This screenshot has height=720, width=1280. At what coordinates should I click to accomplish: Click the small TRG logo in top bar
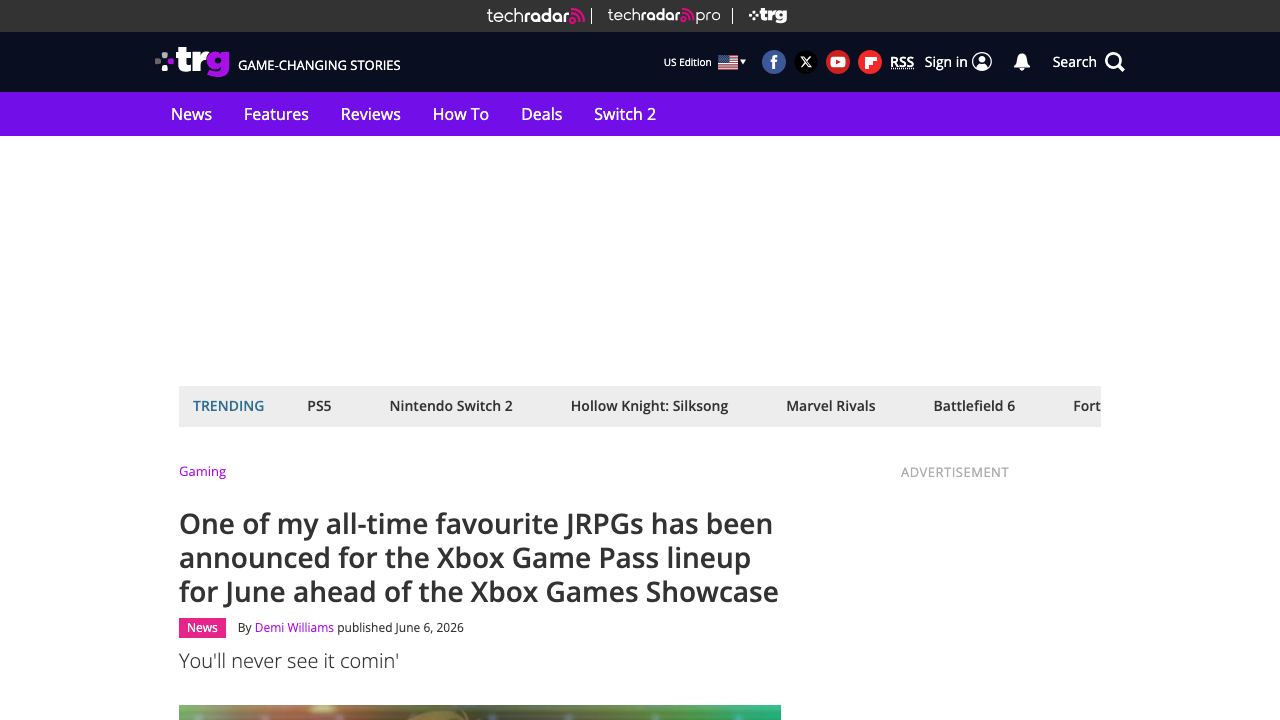click(768, 15)
